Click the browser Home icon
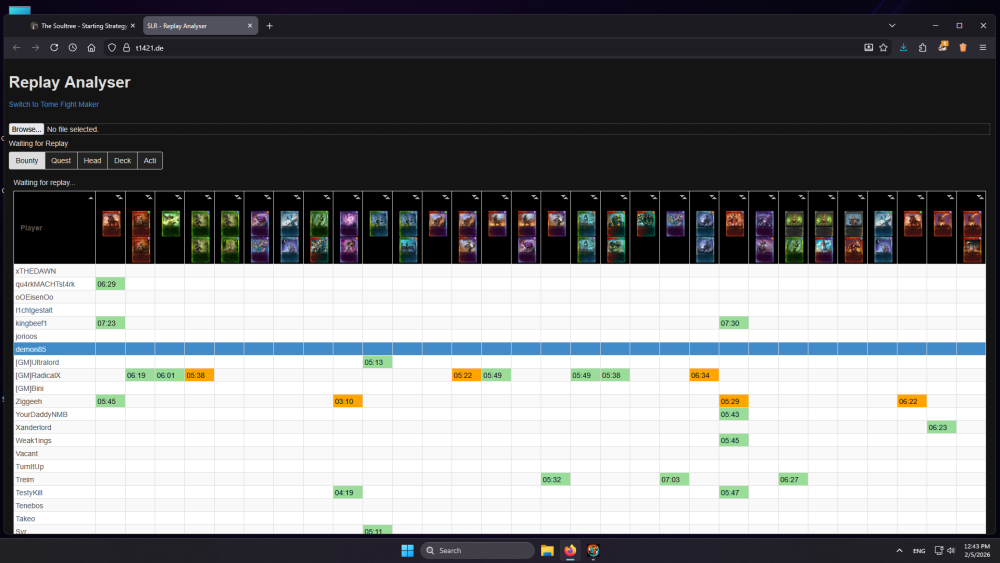 tap(91, 47)
